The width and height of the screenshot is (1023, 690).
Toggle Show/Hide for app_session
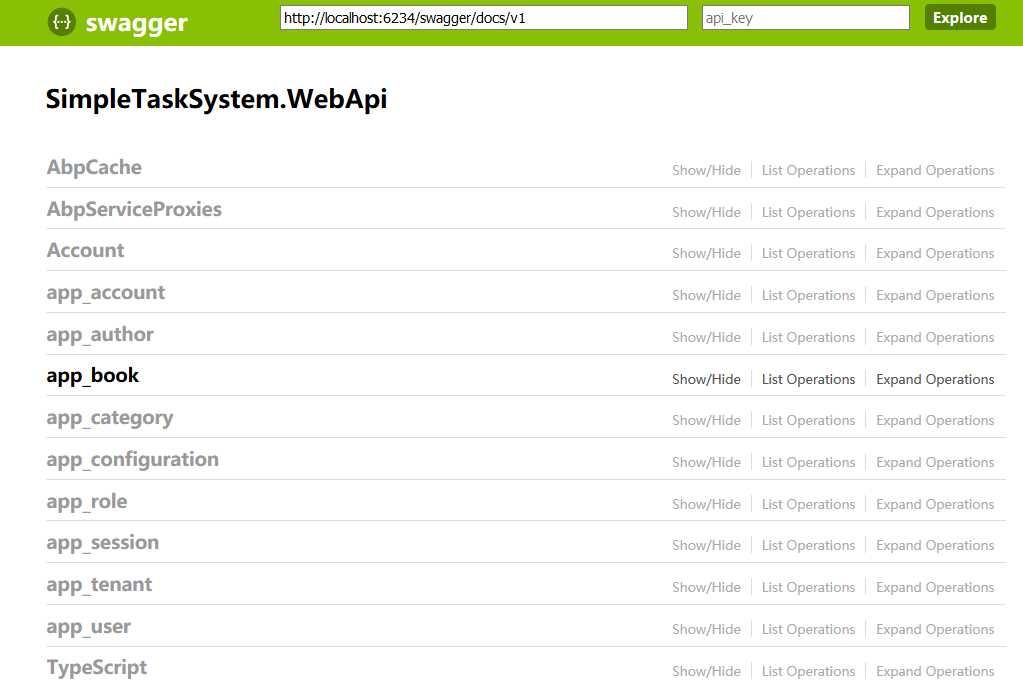point(707,545)
